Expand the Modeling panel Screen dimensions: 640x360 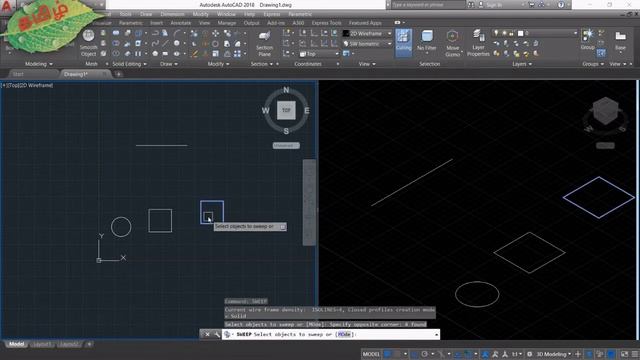[x=39, y=64]
